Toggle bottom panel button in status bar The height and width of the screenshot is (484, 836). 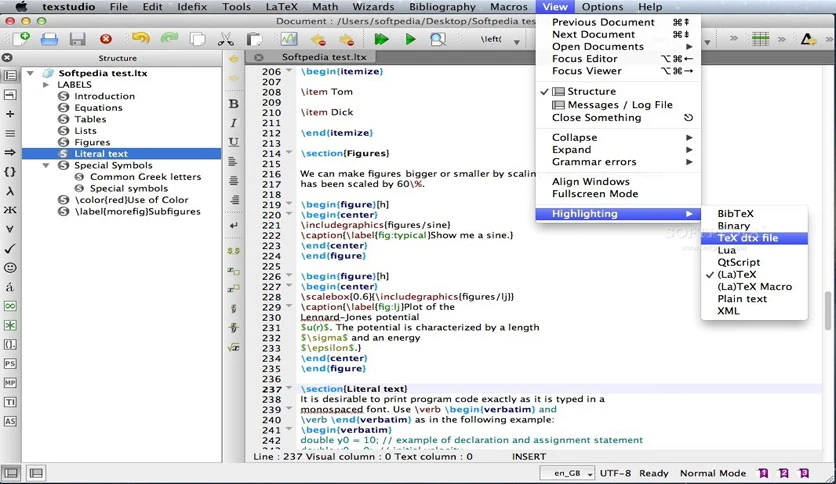(x=36, y=473)
